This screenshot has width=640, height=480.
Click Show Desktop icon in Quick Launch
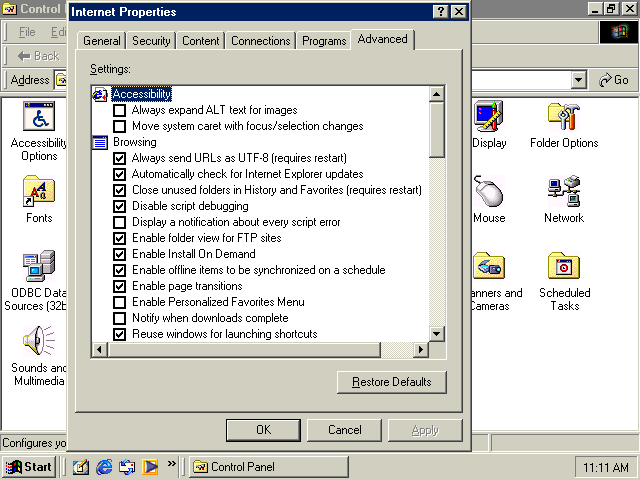(x=81, y=467)
